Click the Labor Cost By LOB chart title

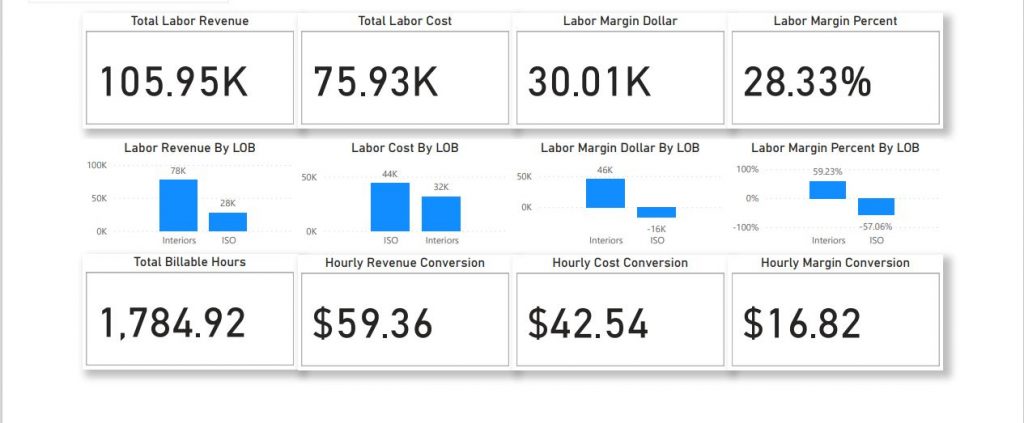(405, 147)
